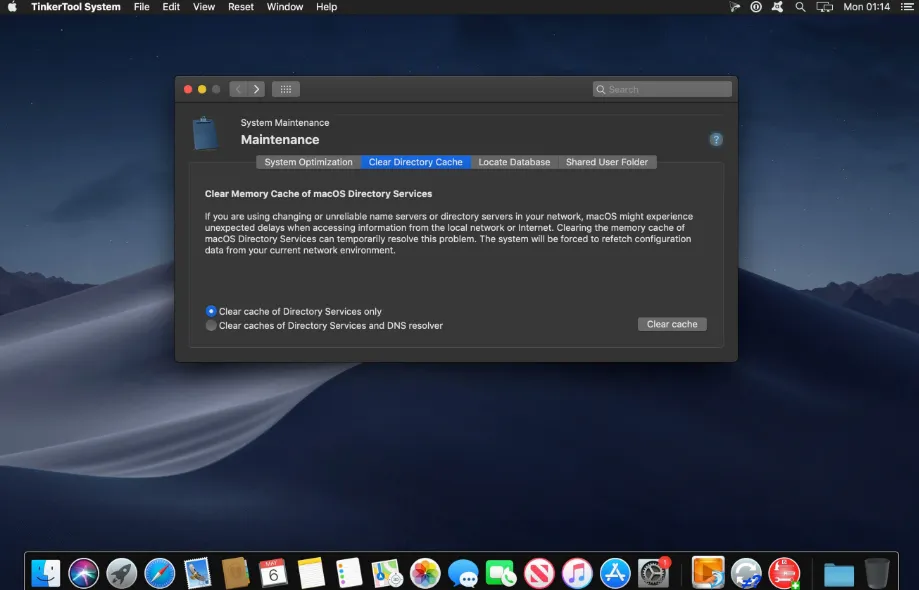Show all panes with grid button
The width and height of the screenshot is (919, 590).
pos(286,89)
